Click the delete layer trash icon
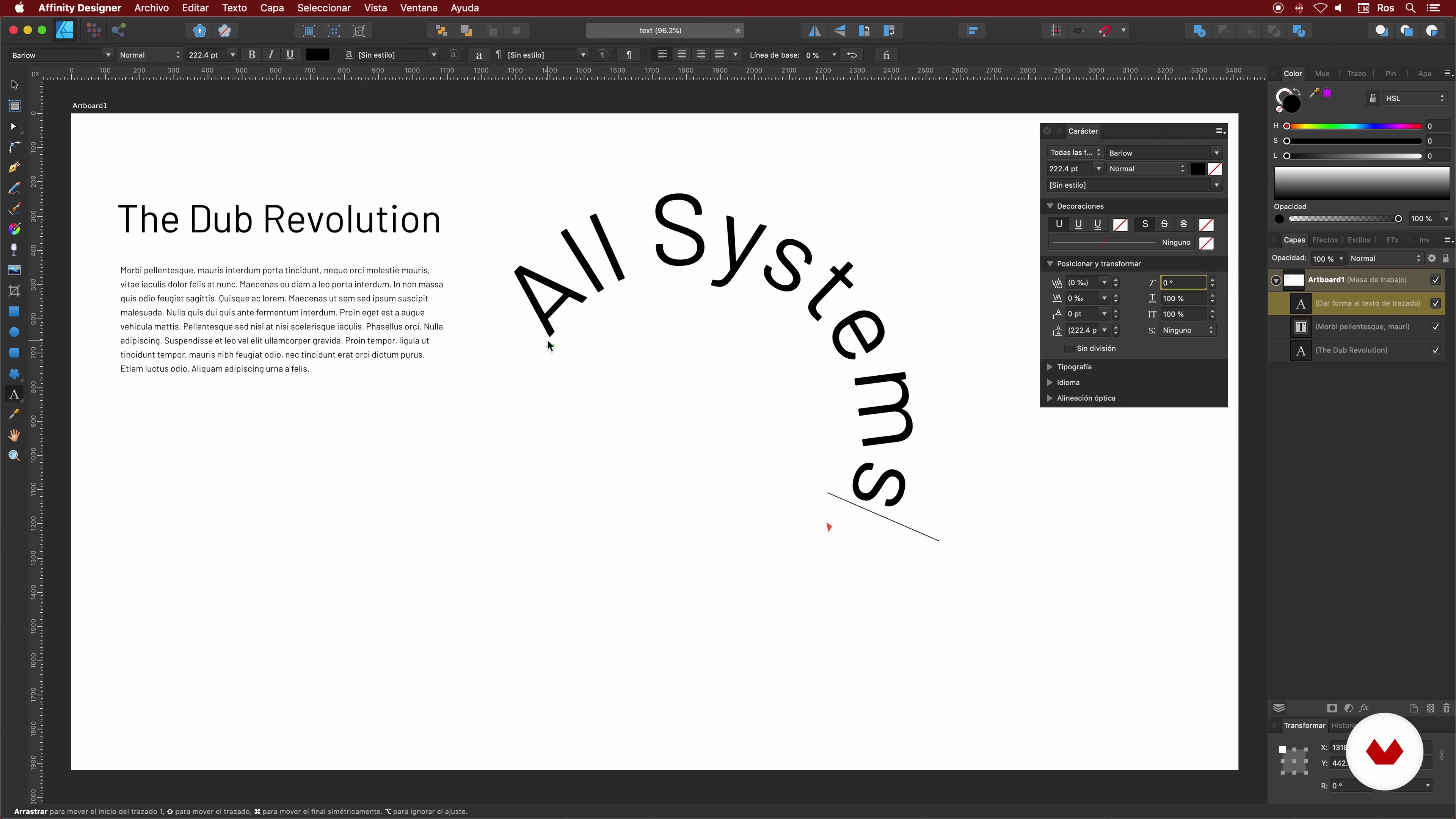The height and width of the screenshot is (819, 1456). pos(1447,708)
